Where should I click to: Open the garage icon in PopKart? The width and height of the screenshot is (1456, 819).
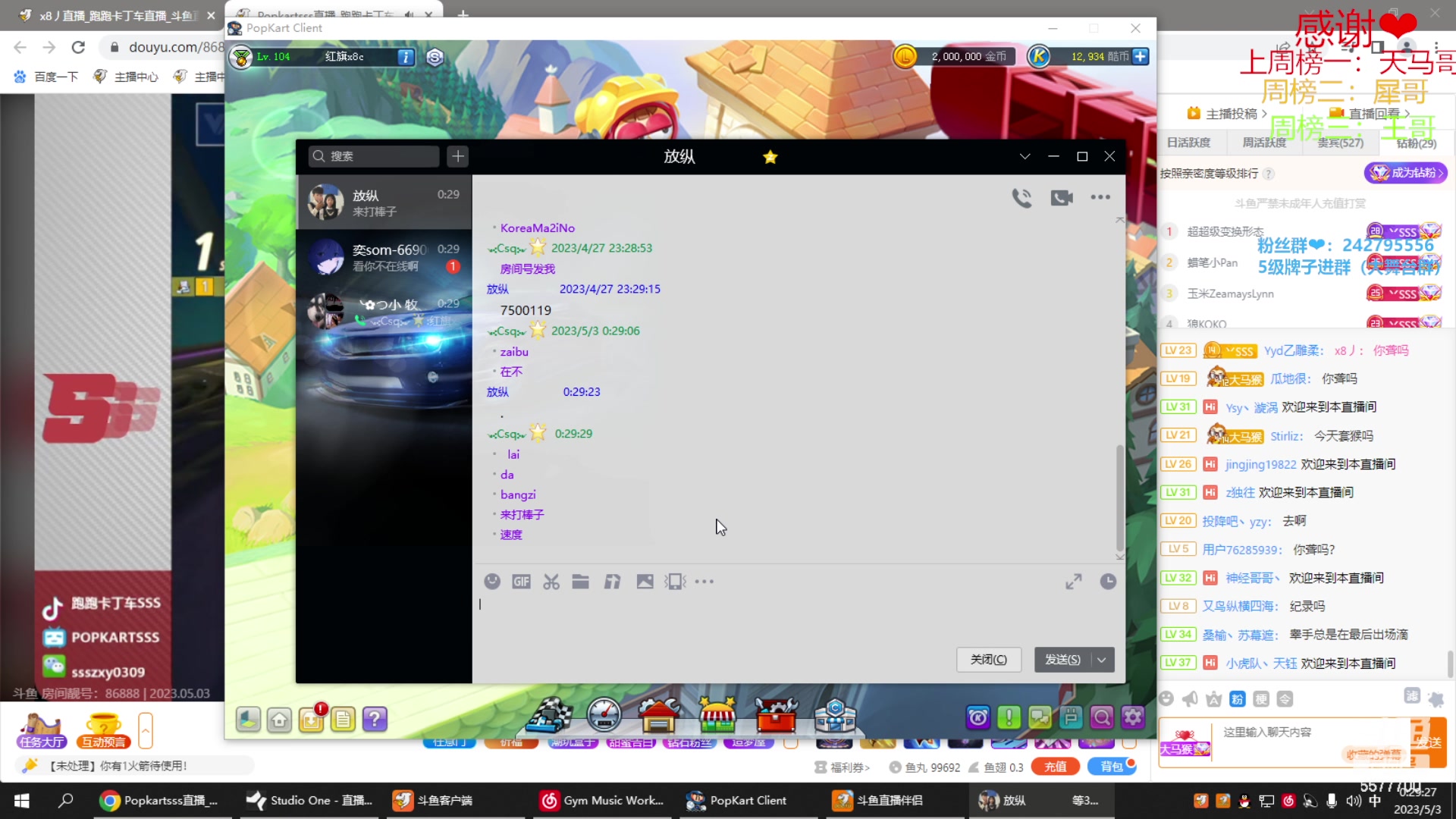coord(658,715)
